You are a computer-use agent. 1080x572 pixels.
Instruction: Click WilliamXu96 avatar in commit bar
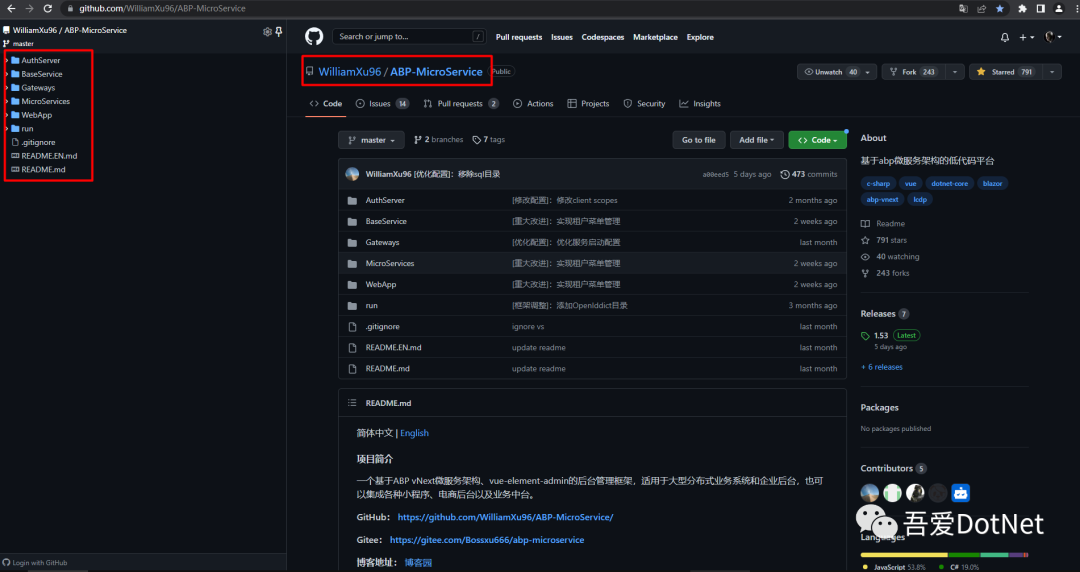tap(352, 174)
